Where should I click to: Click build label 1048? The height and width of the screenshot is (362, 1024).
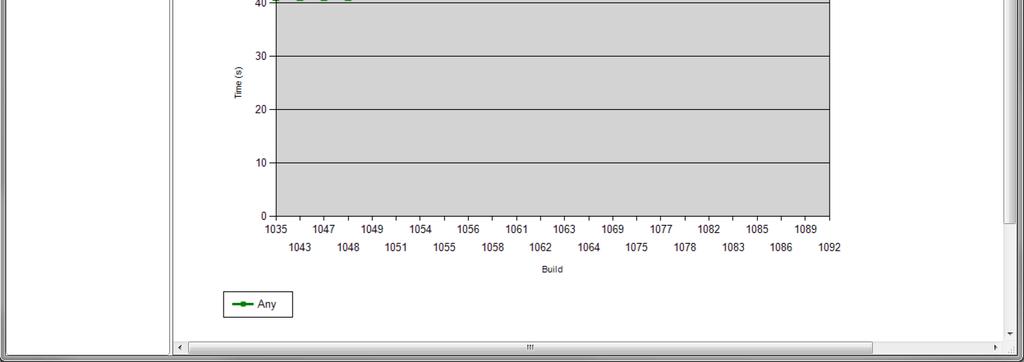(x=348, y=248)
